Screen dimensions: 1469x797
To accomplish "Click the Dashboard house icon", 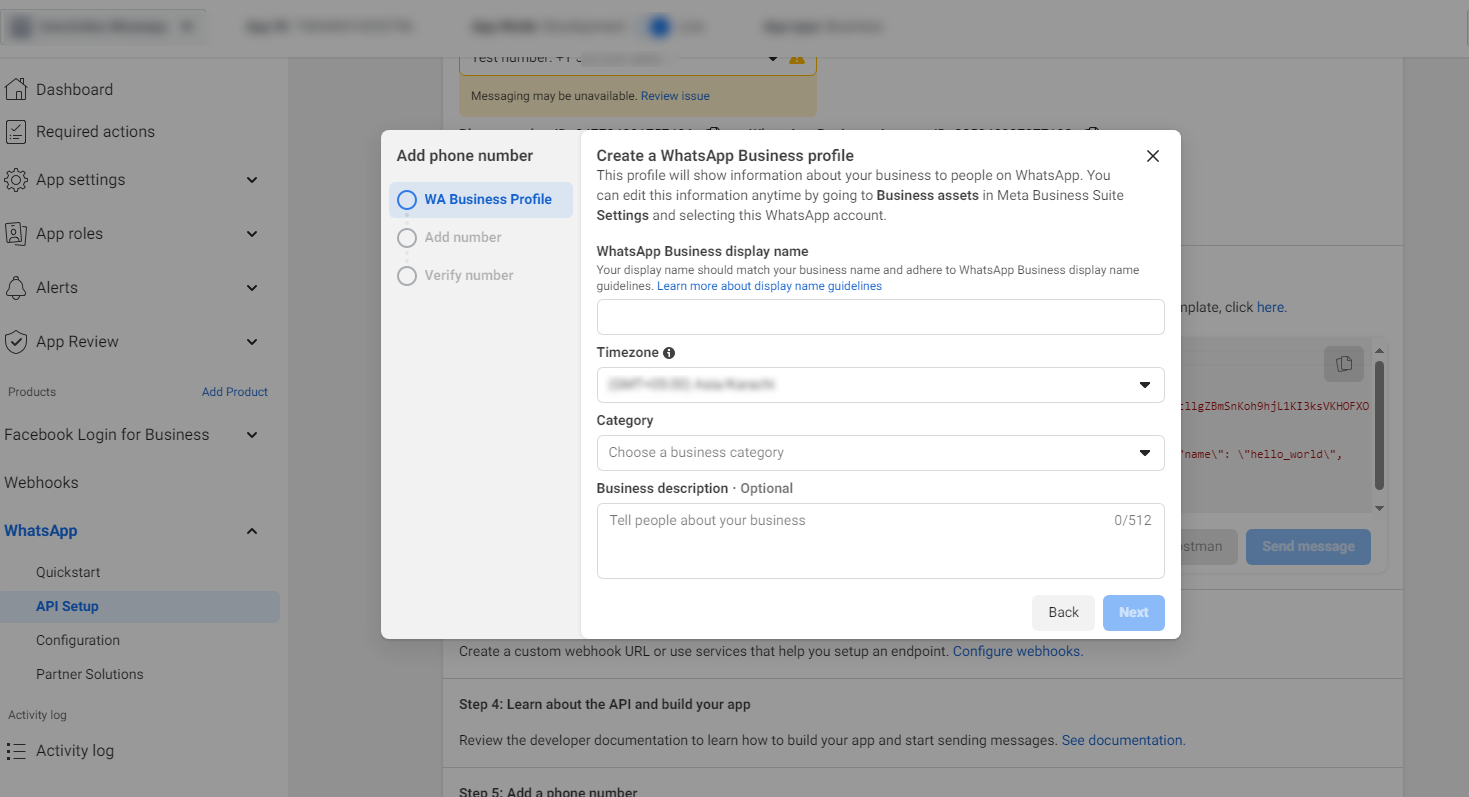I will click(16, 89).
